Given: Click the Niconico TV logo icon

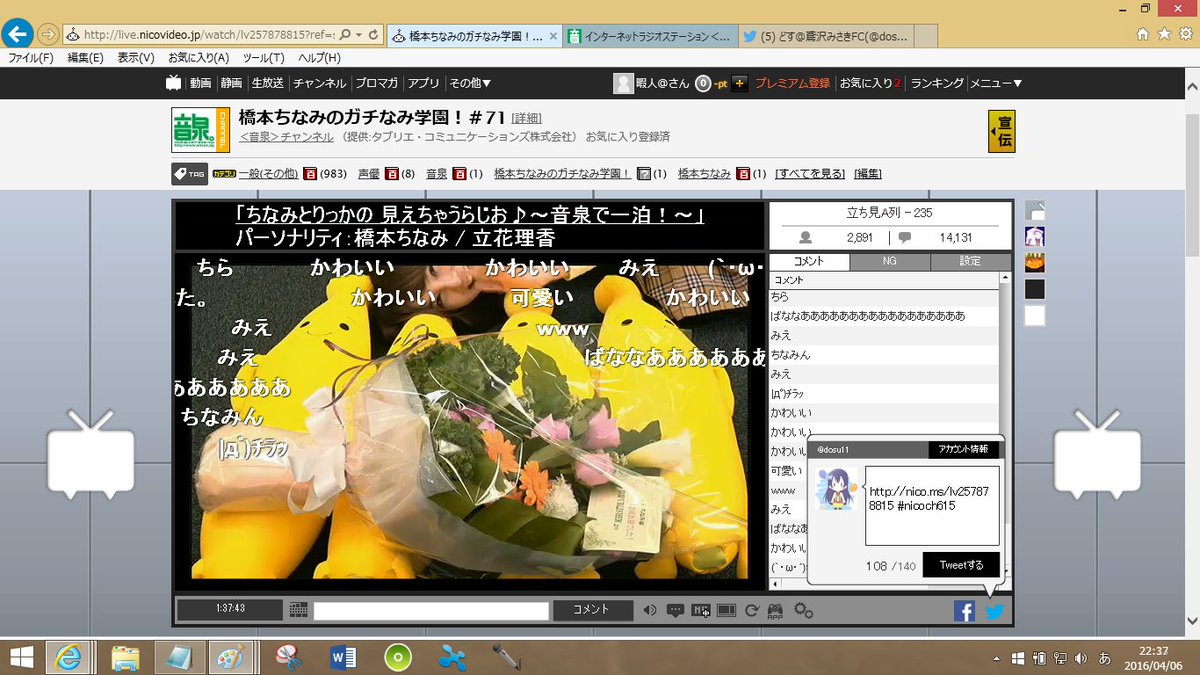Looking at the screenshot, I should pyautogui.click(x=174, y=83).
